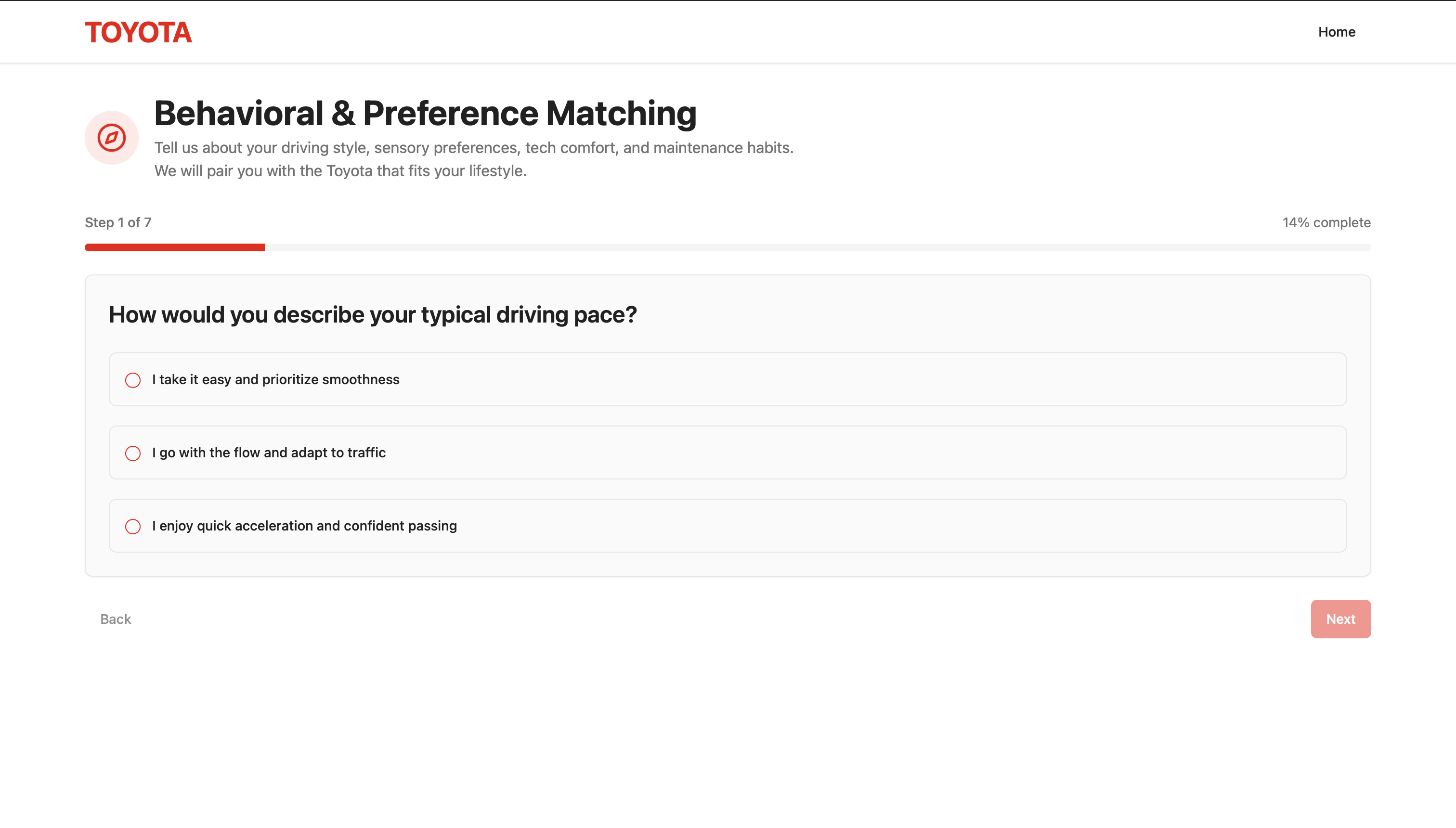Open the Home navigation link

[1337, 32]
